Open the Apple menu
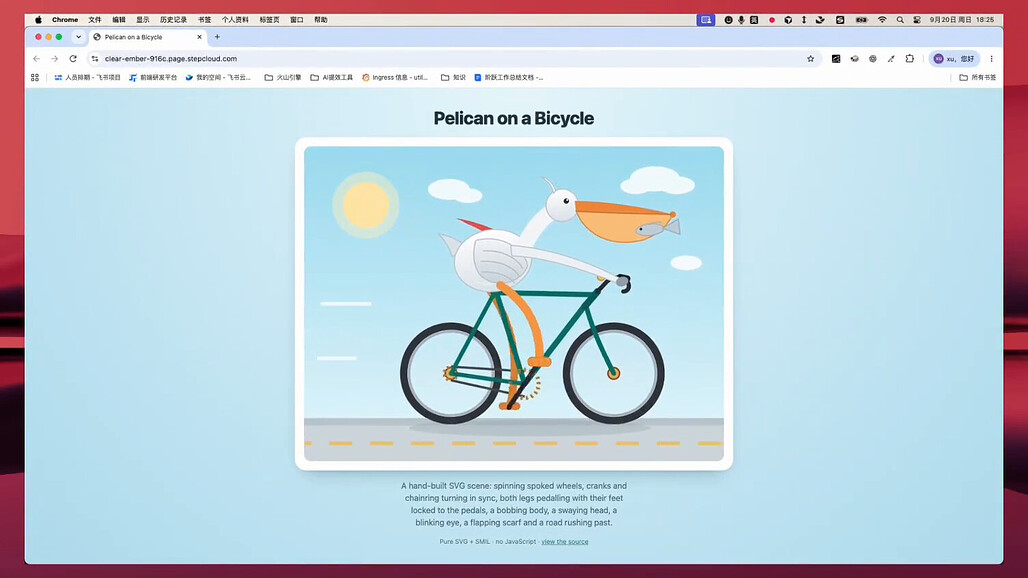Image resolution: width=1028 pixels, height=578 pixels. coord(38,20)
